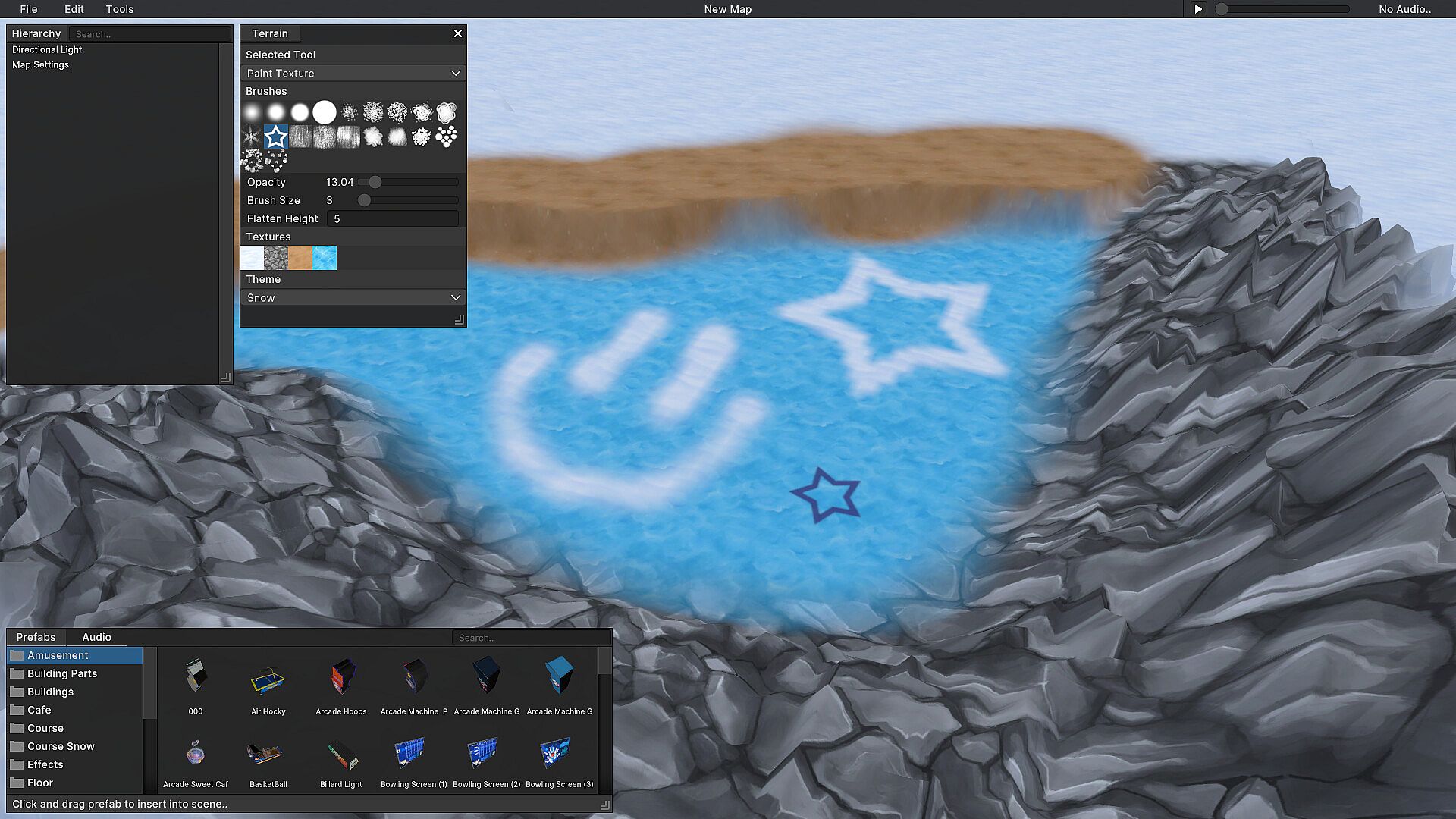Pick the large hard round brush
The height and width of the screenshot is (819, 1456).
[325, 112]
